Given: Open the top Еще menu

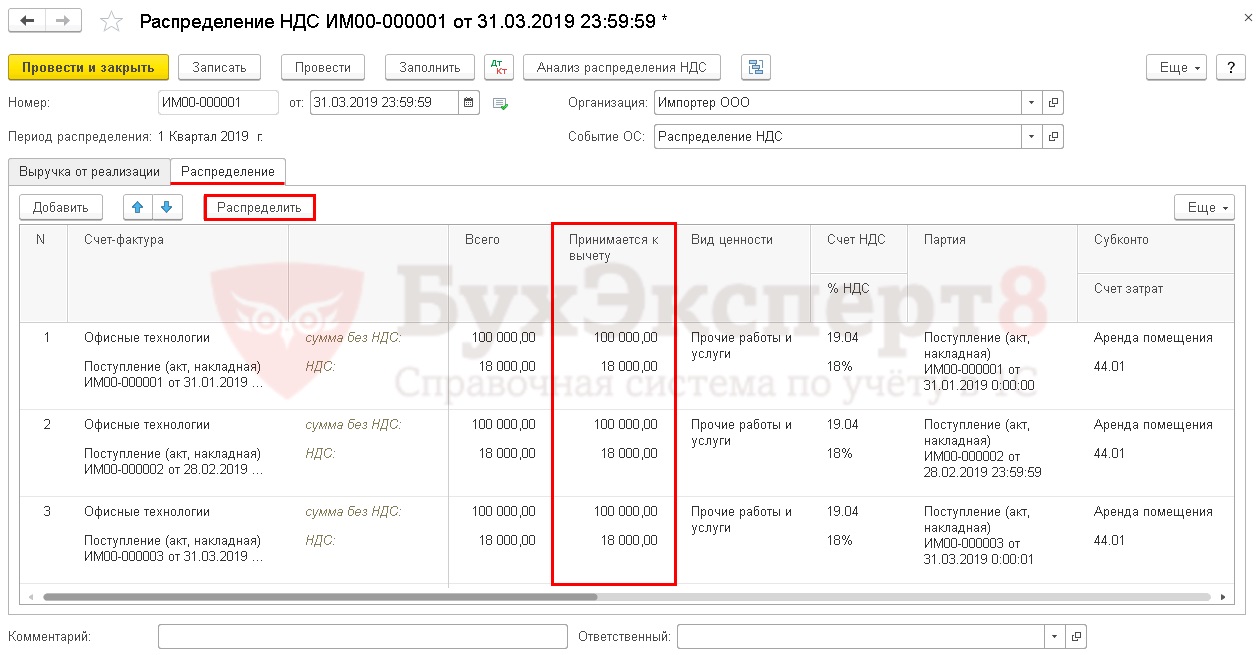Looking at the screenshot, I should [1177, 67].
